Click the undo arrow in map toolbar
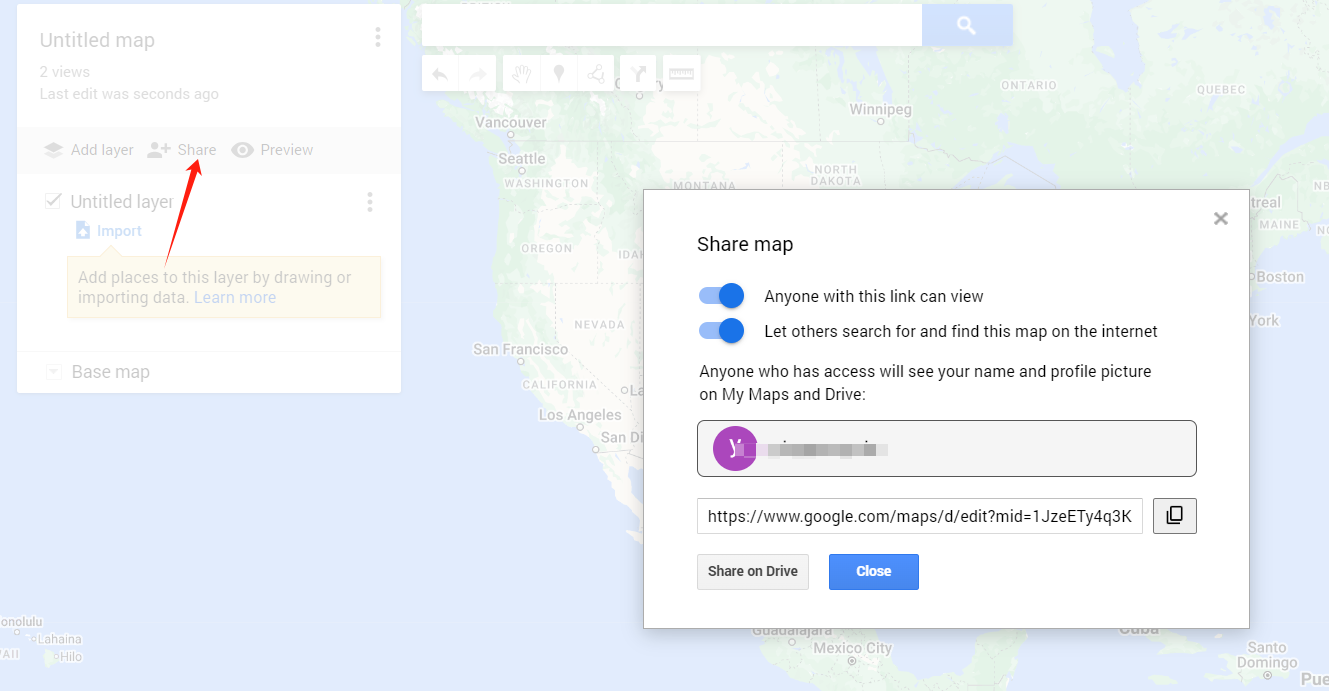The image size is (1329, 691). pyautogui.click(x=440, y=74)
